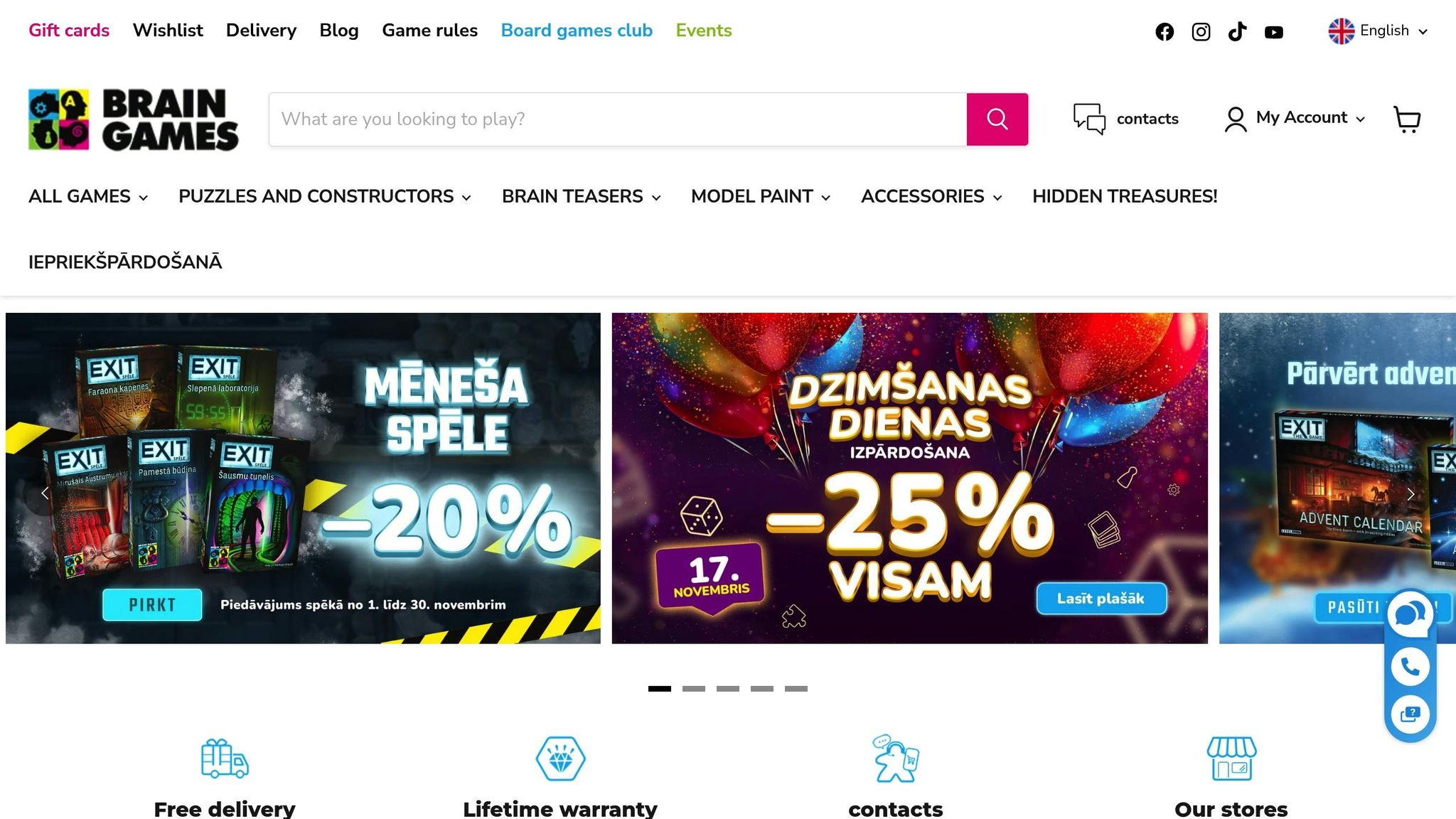
Task: Click the pink search magnifier button
Action: pyautogui.click(x=997, y=119)
